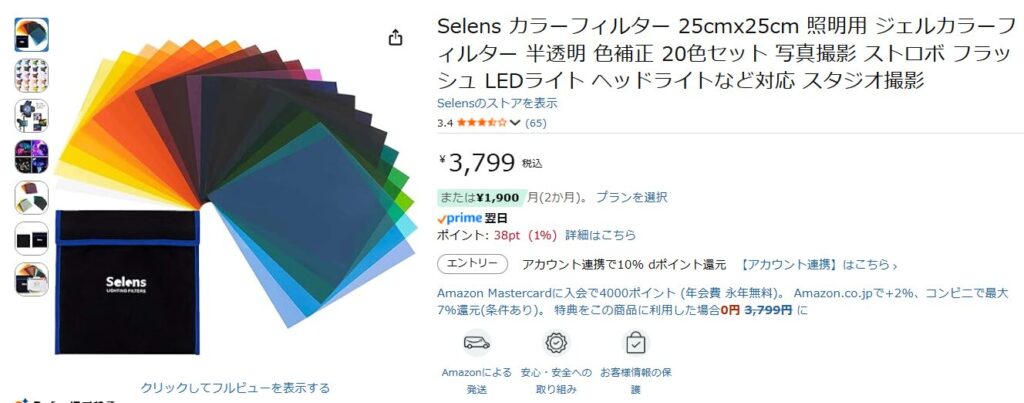Click プランを選択 installment plan link
The image size is (1024, 403).
click(631, 198)
